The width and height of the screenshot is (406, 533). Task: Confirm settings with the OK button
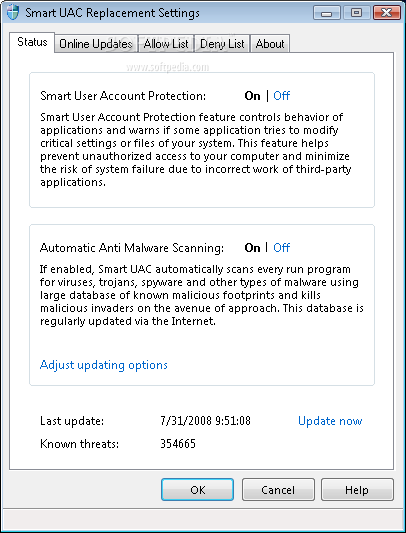[x=198, y=490]
